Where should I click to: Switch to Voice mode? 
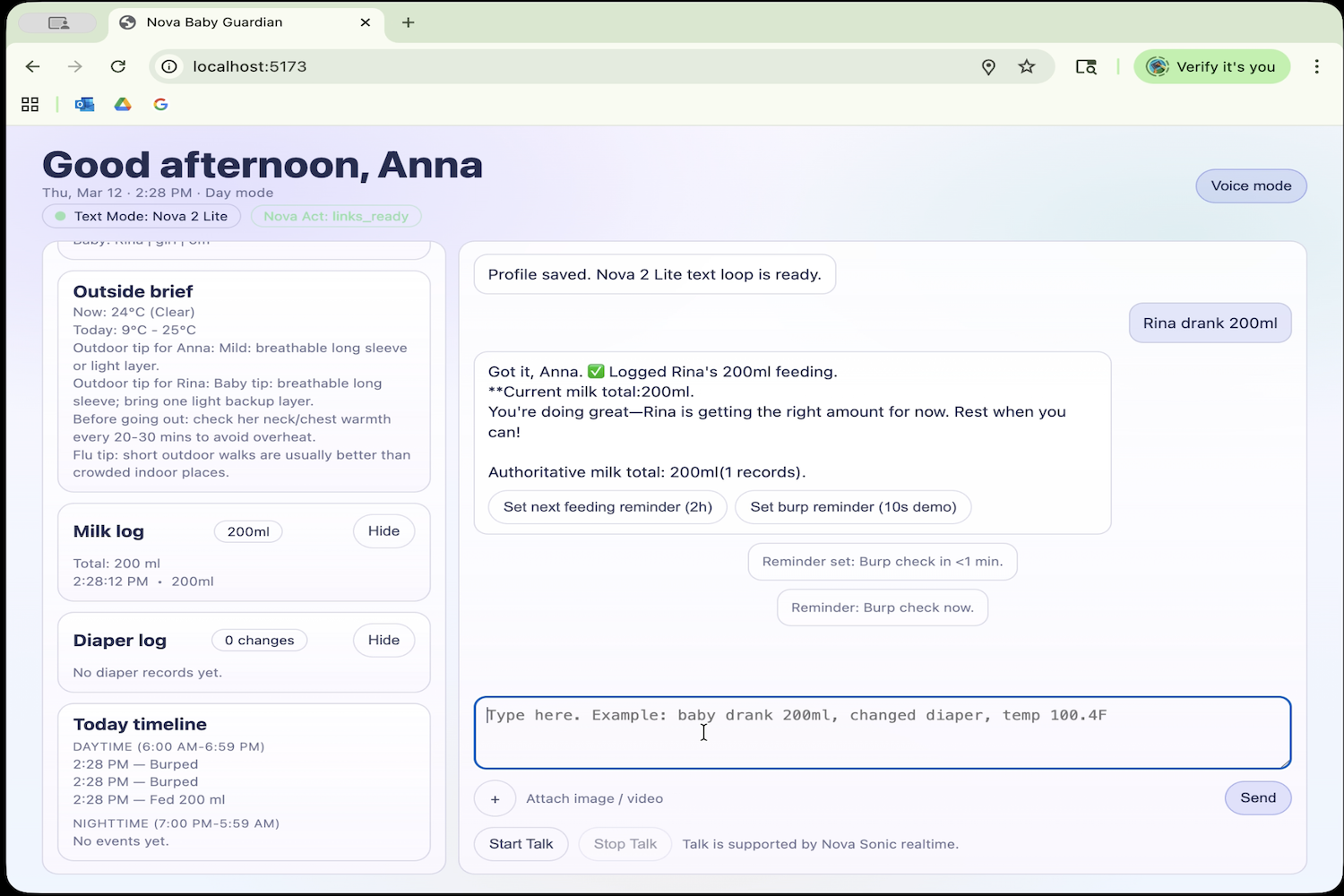pos(1251,185)
